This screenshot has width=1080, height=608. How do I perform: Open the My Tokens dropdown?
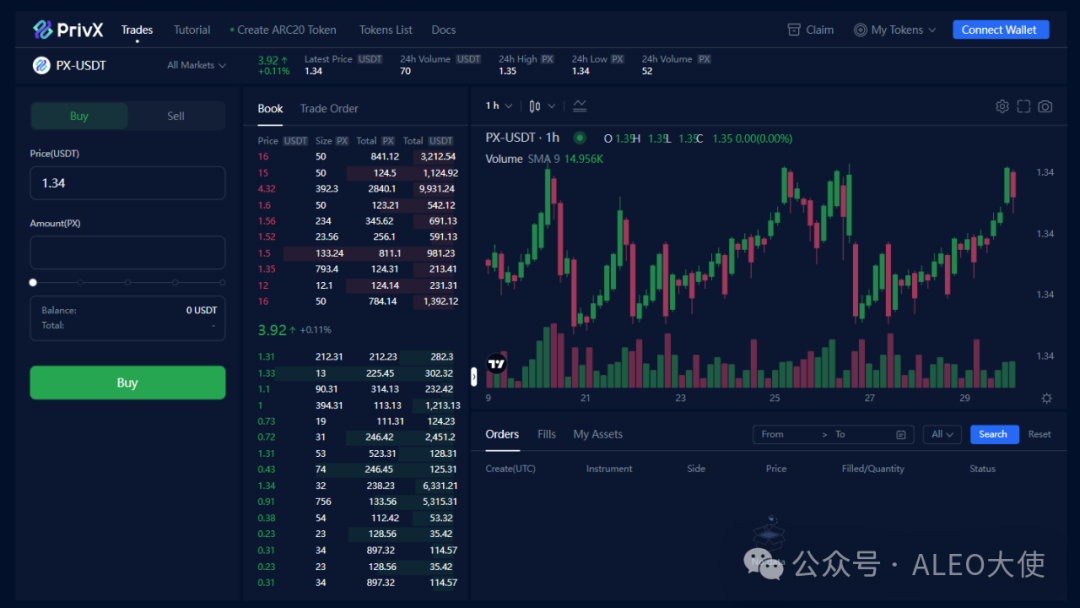pyautogui.click(x=895, y=30)
